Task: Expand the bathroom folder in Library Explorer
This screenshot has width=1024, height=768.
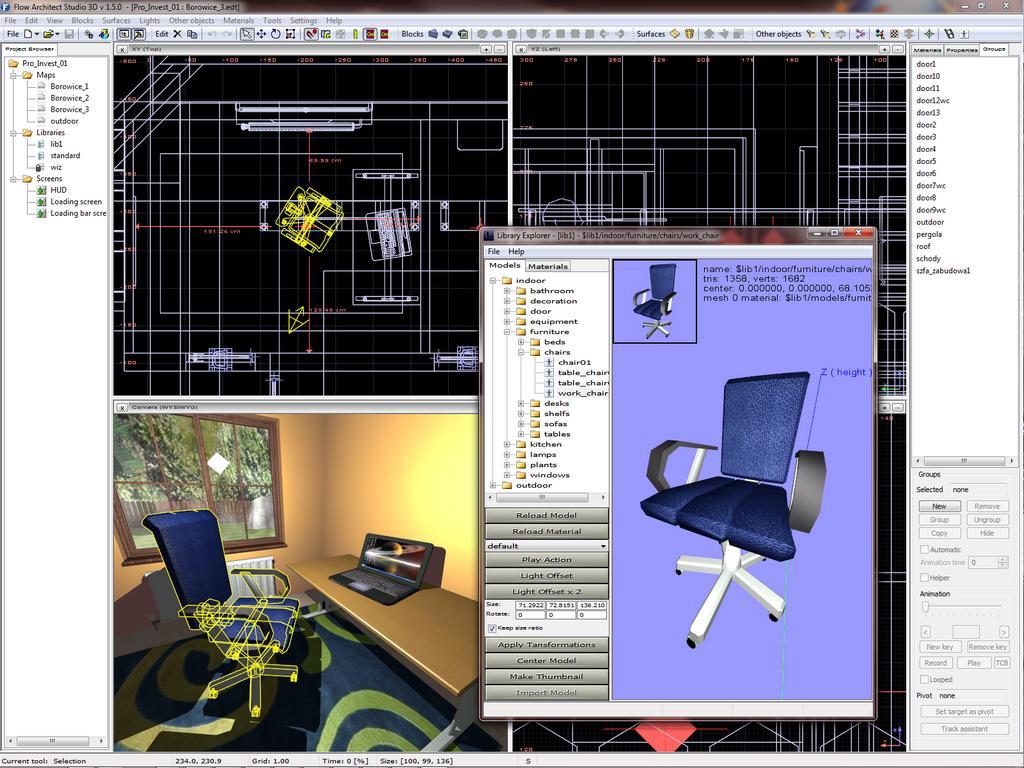Action: pyautogui.click(x=507, y=291)
